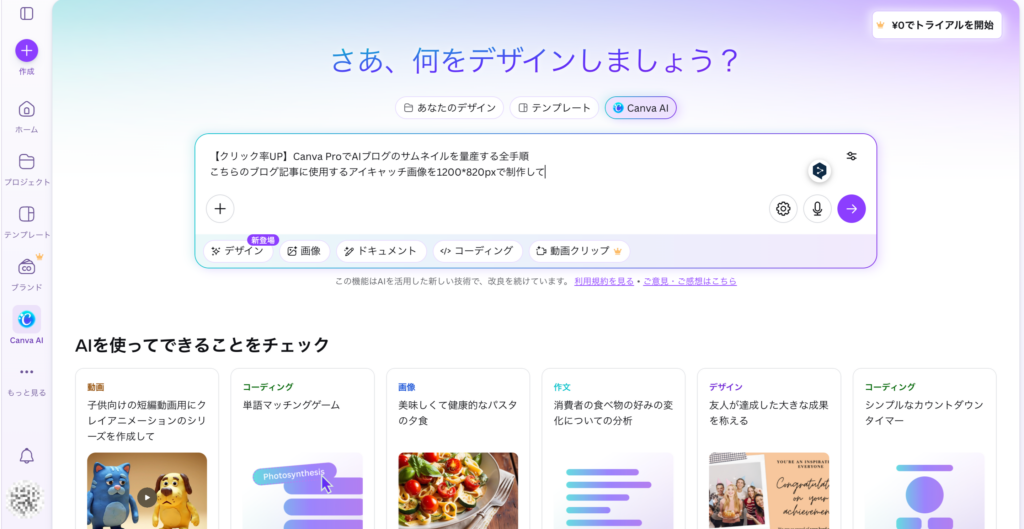This screenshot has width=1024, height=529.
Task: Click the plus attachment button in prompt
Action: 220,209
